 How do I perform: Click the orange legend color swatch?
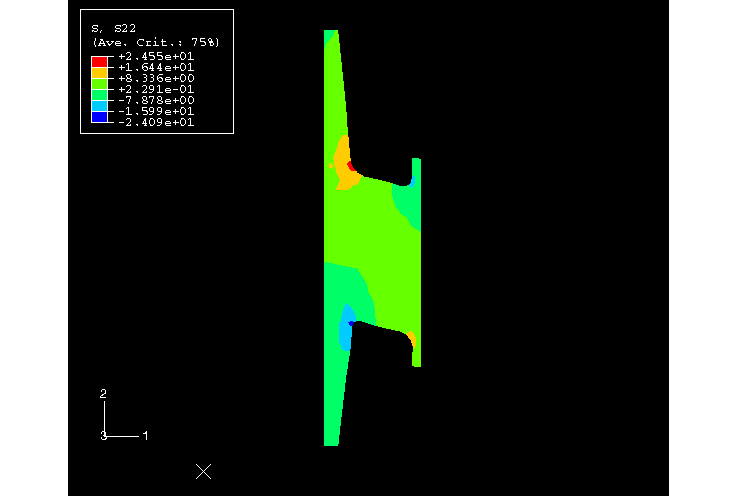pos(100,73)
